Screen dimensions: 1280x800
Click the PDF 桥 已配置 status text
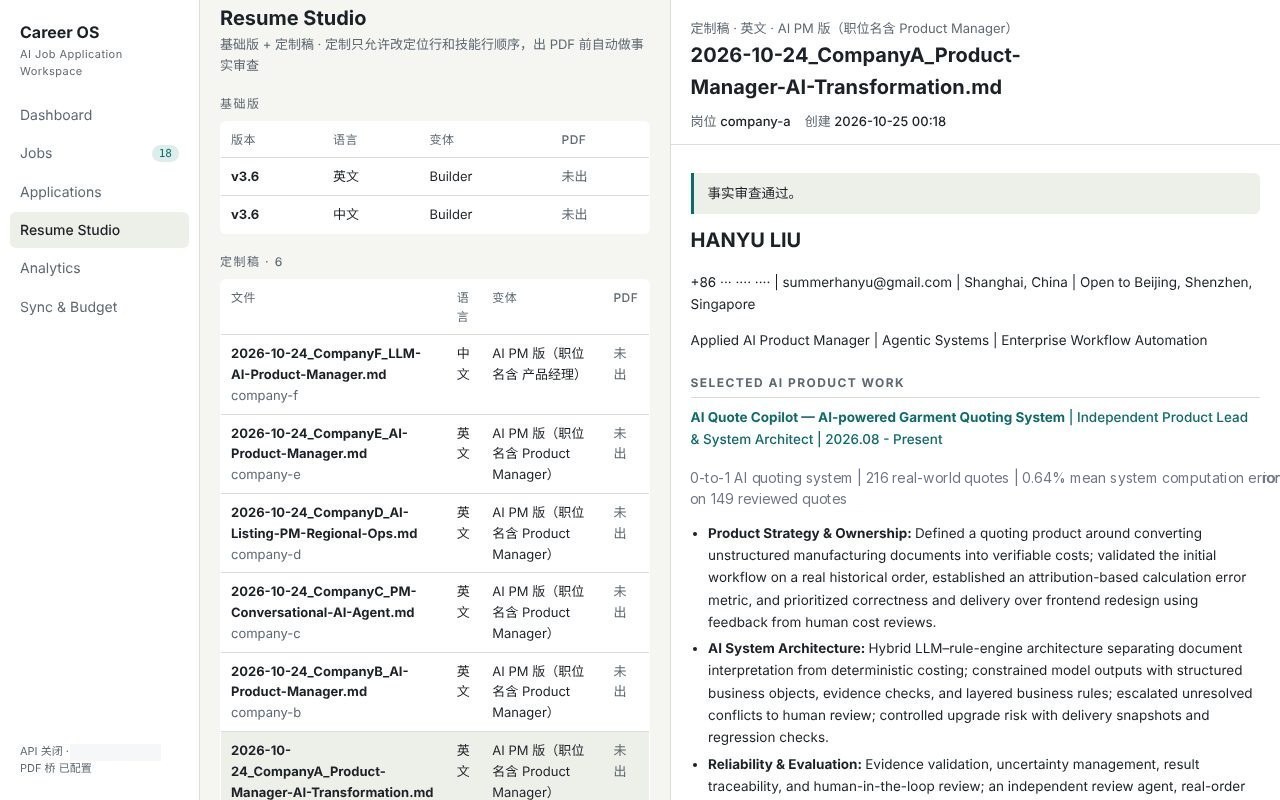[55, 768]
